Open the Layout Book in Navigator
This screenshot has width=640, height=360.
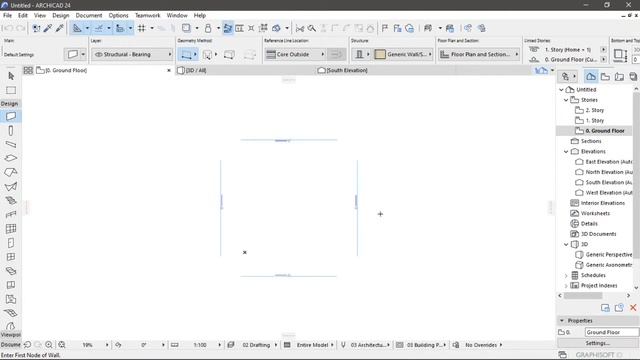(x=619, y=77)
